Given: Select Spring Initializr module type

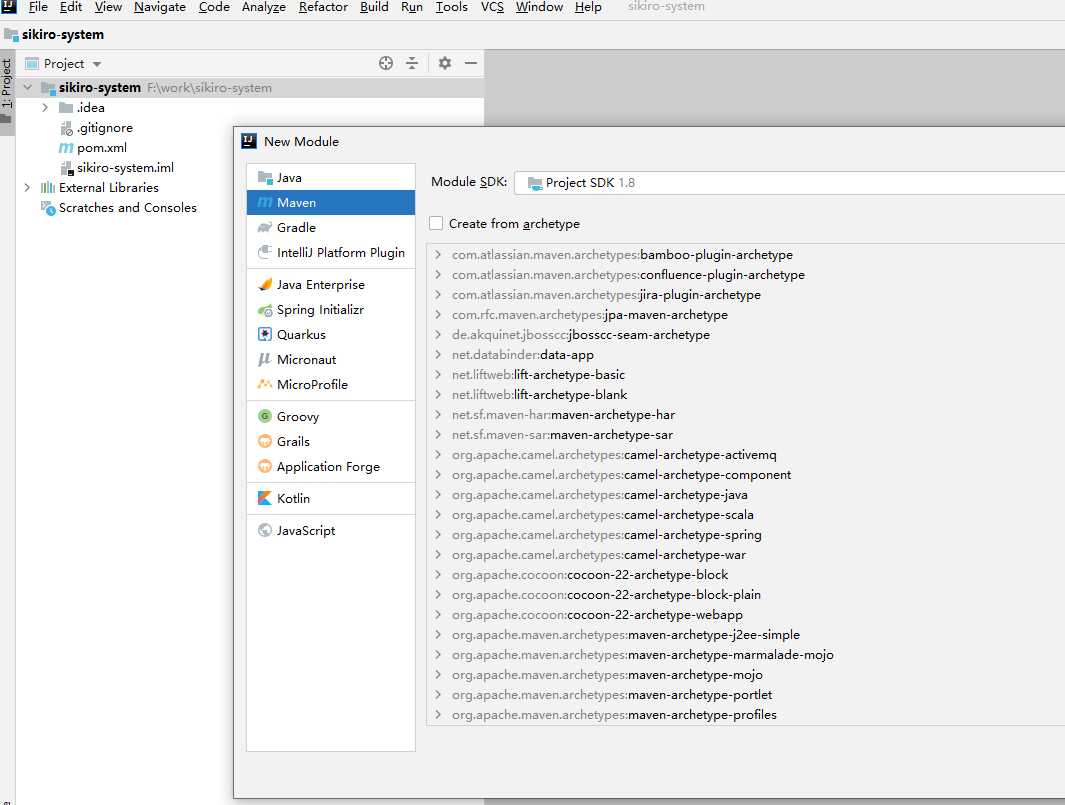Looking at the screenshot, I should [x=331, y=310].
